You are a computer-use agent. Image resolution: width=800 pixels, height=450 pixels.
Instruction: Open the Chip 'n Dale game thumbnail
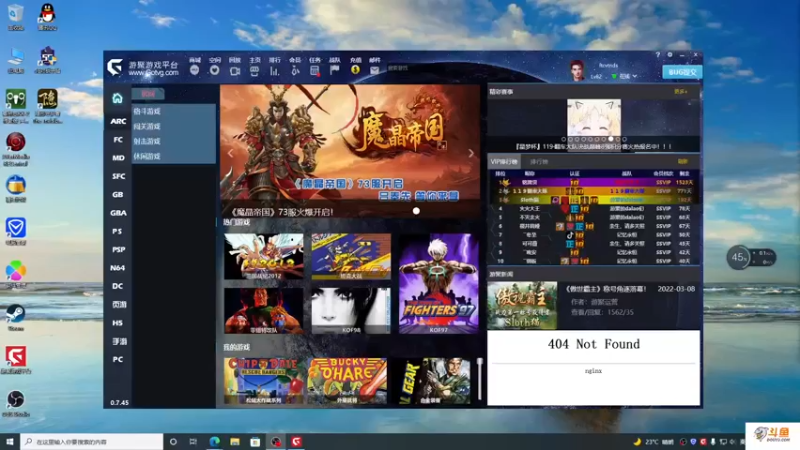click(x=263, y=381)
